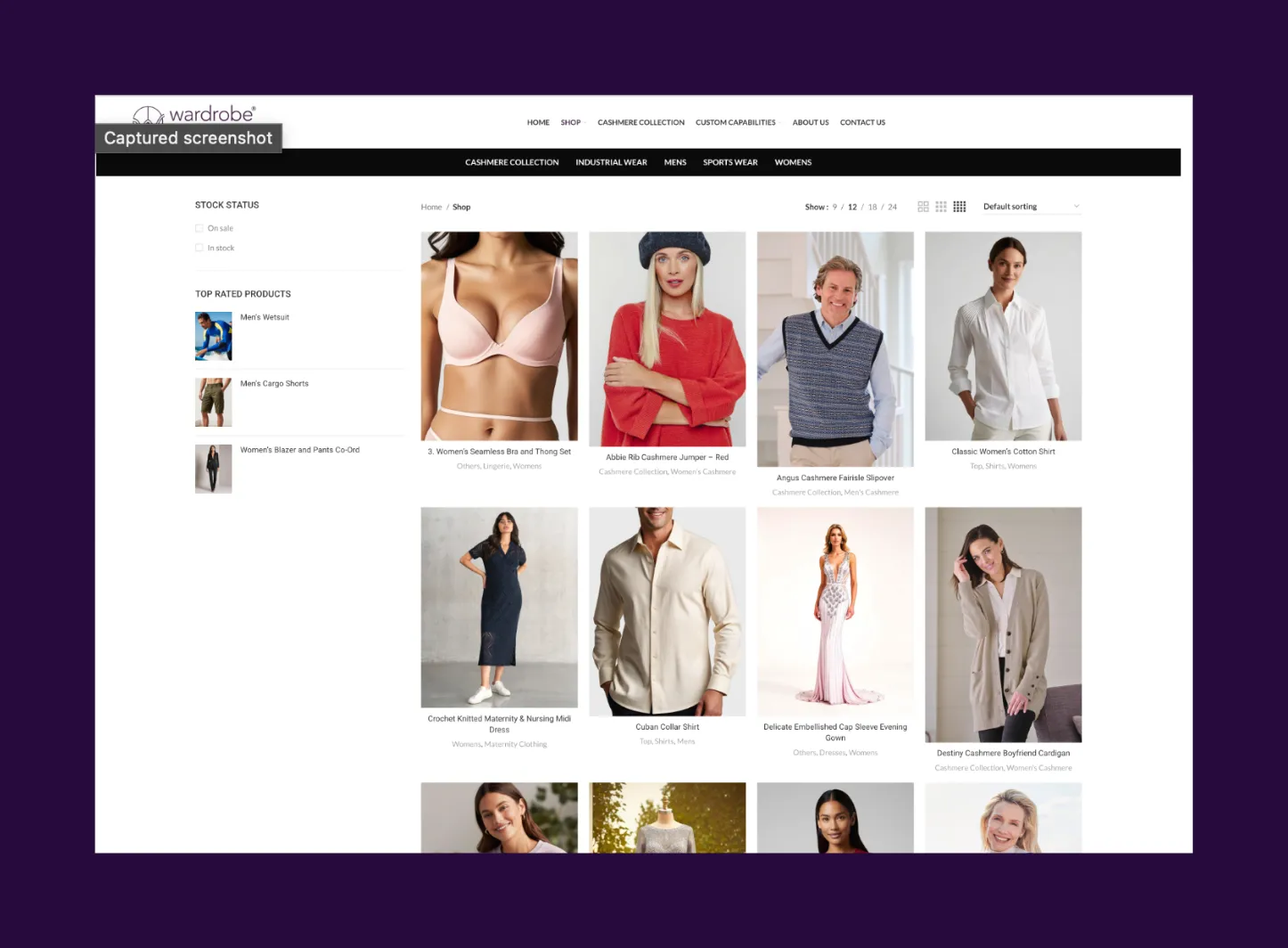
Task: Open the Destiny Cashmere Boyfriend Cardigan product
Action: (x=1003, y=753)
